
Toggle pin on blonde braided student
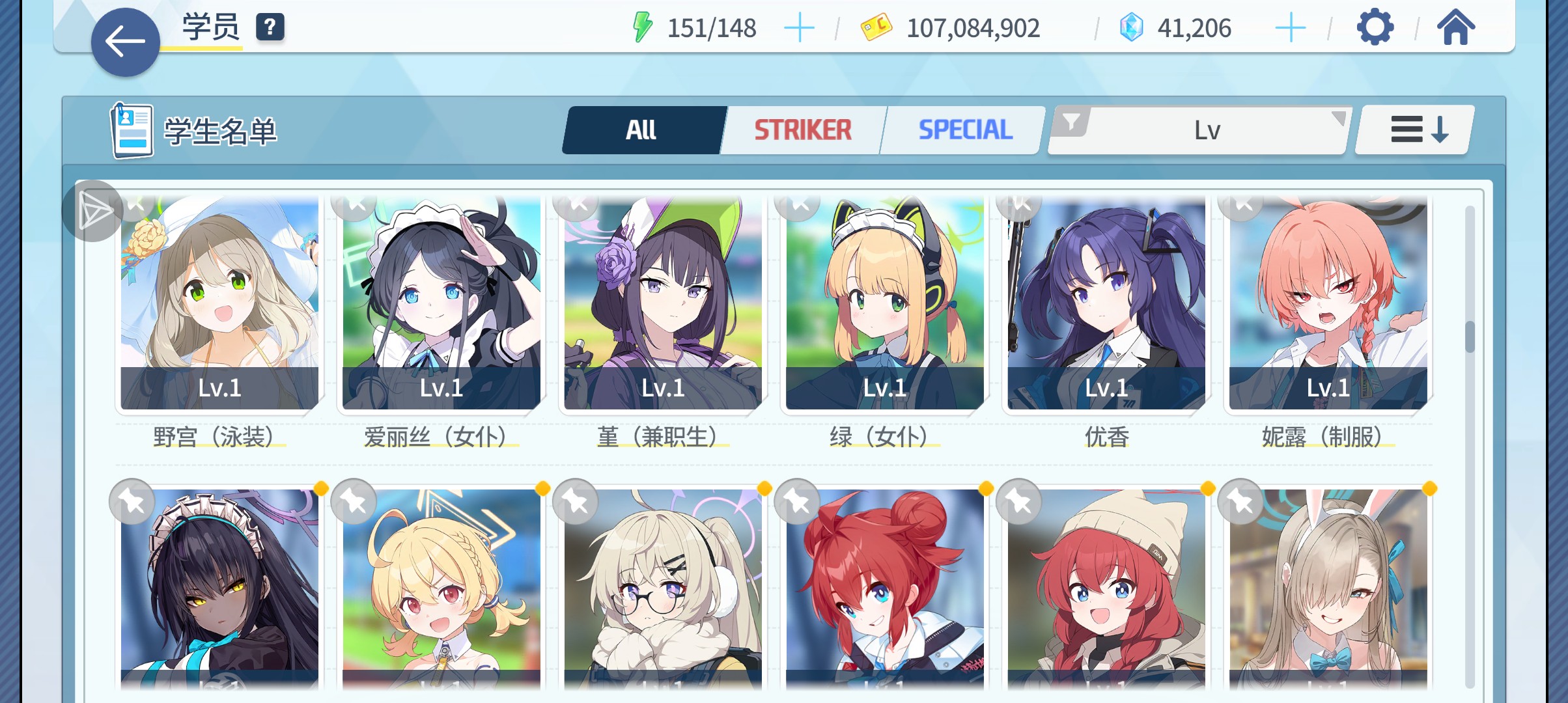click(x=354, y=502)
